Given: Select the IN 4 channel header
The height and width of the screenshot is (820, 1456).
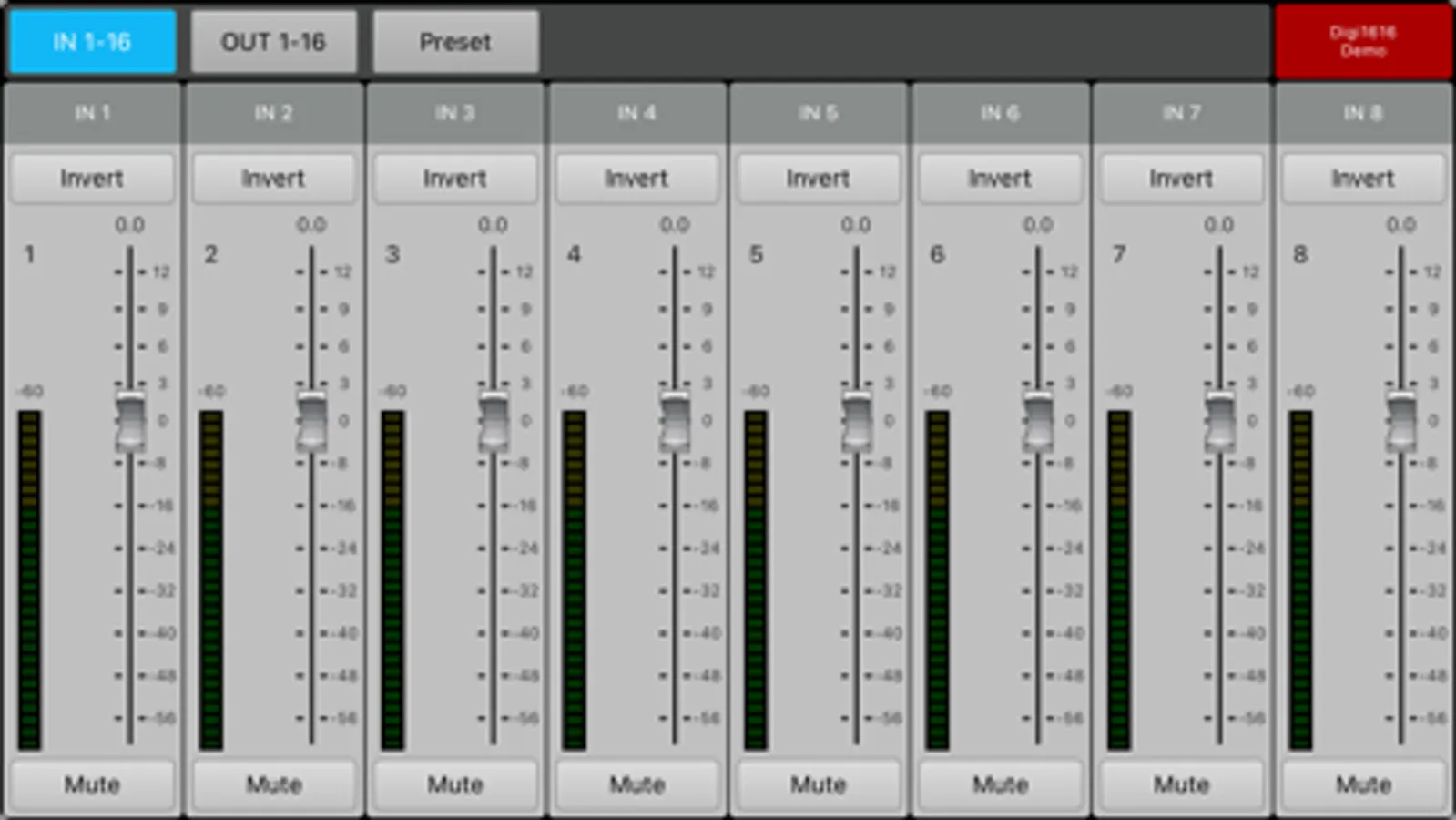Looking at the screenshot, I should (x=636, y=113).
